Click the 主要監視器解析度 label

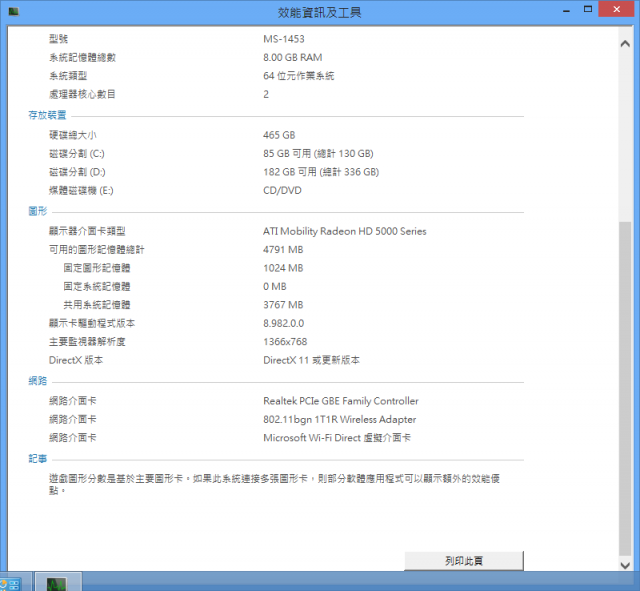pos(87,342)
